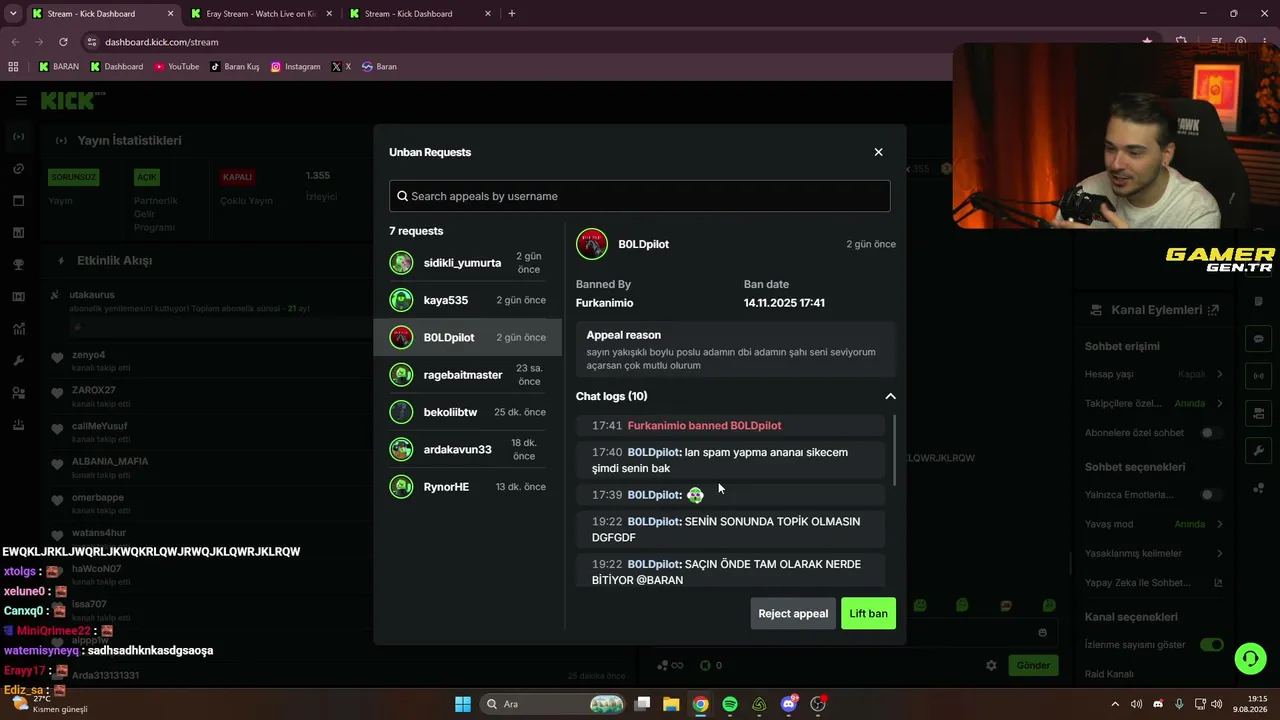
Task: Click the Gönder send button
Action: (1033, 665)
